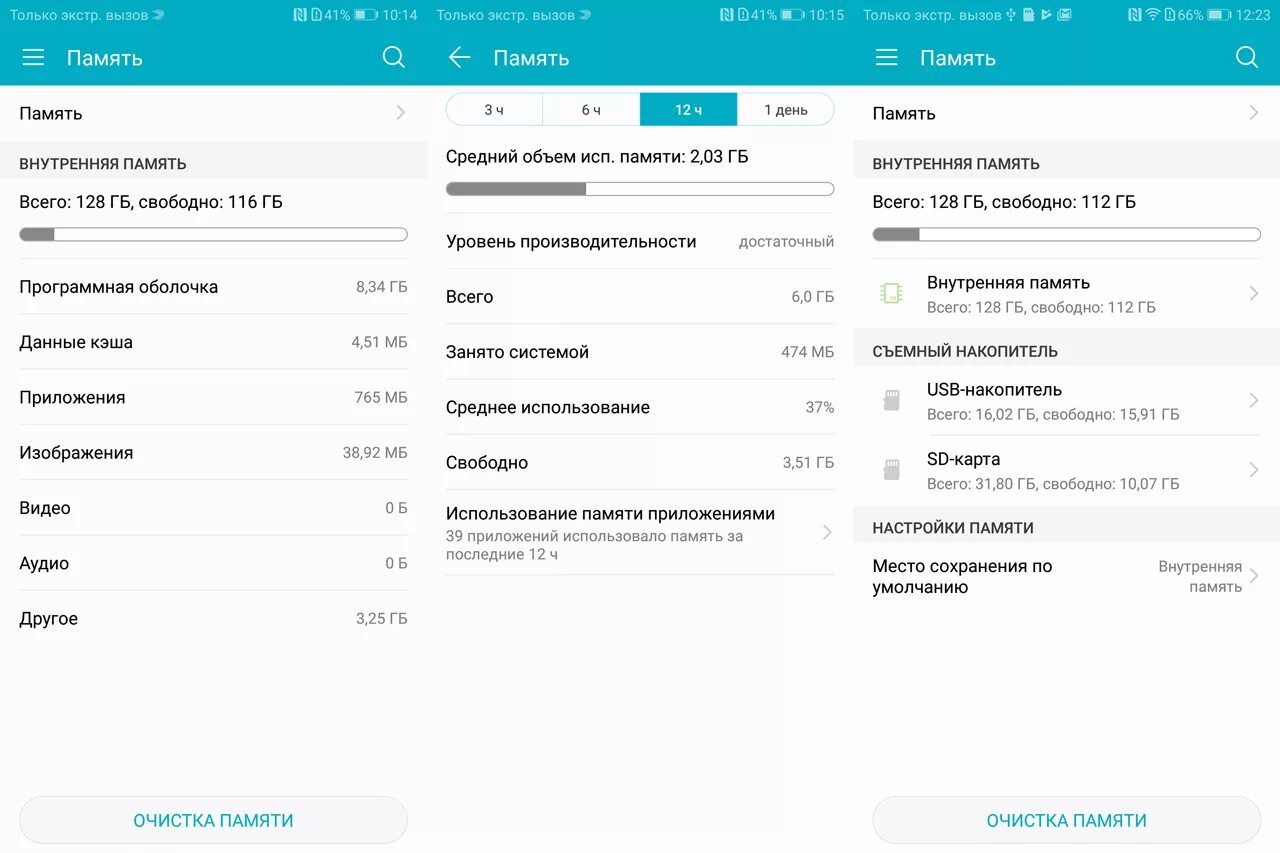Open USB-накопитель row chevron
1280x853 pixels.
[x=1253, y=400]
